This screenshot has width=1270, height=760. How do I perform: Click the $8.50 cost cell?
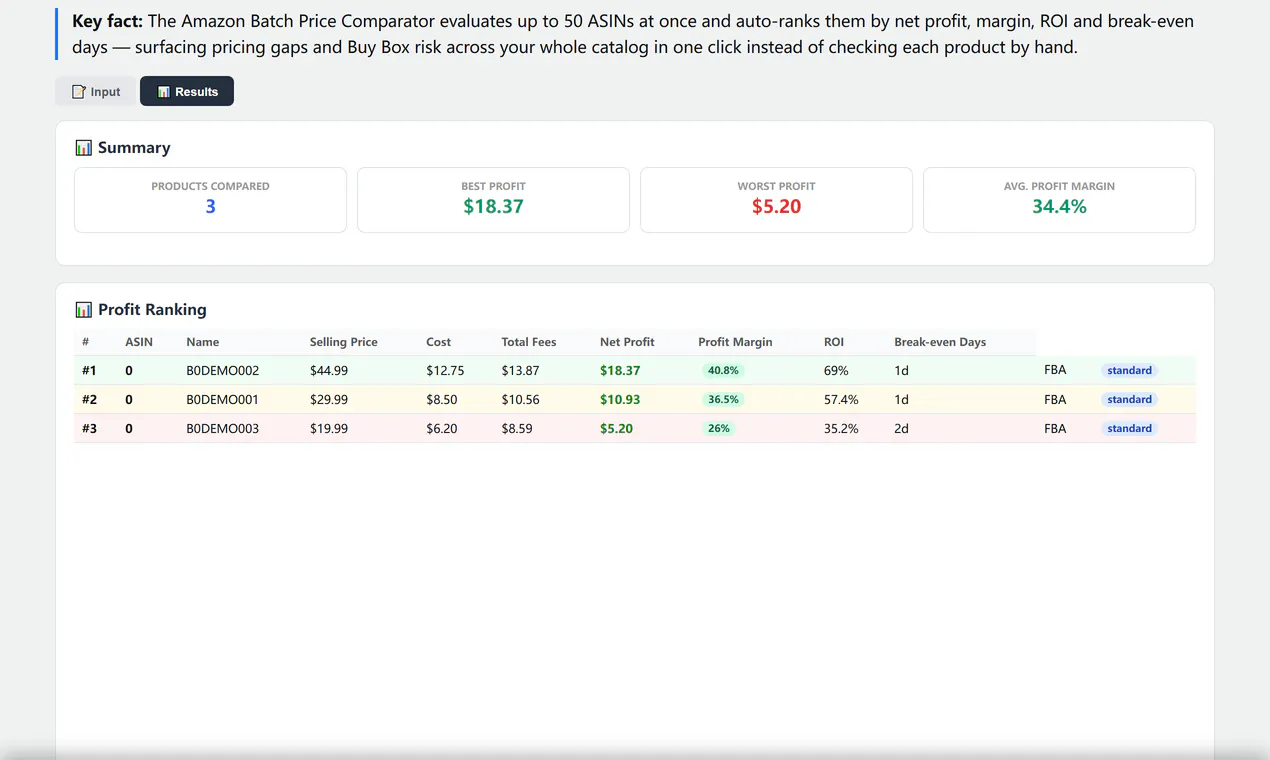point(441,400)
